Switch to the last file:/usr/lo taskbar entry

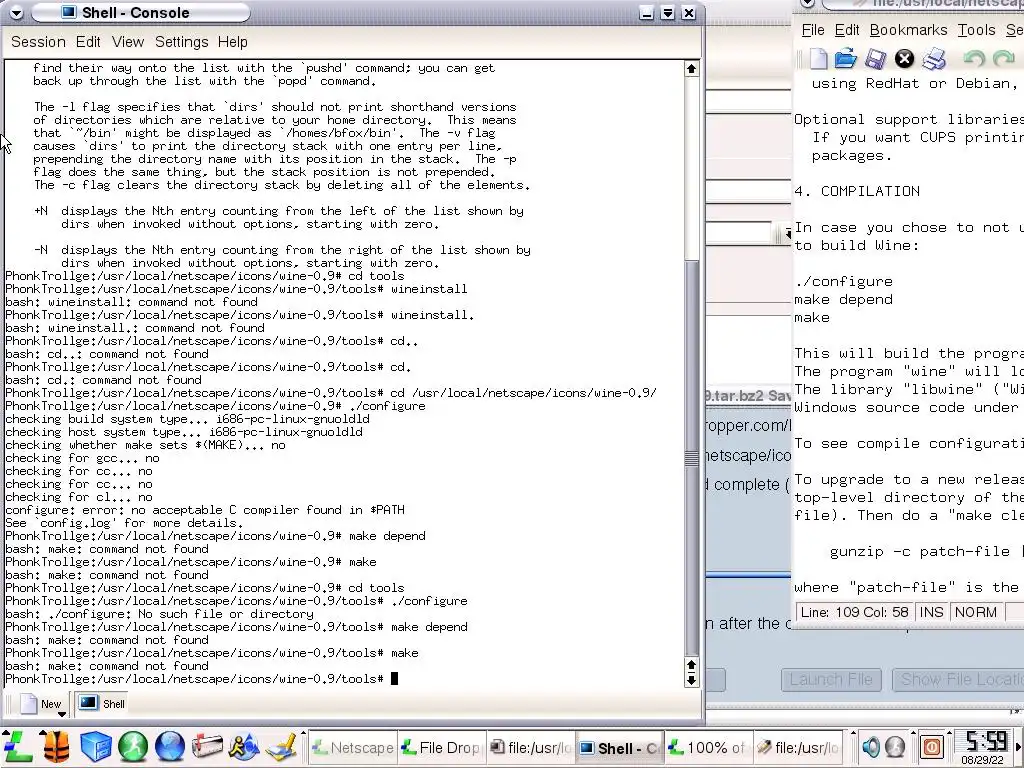point(797,748)
